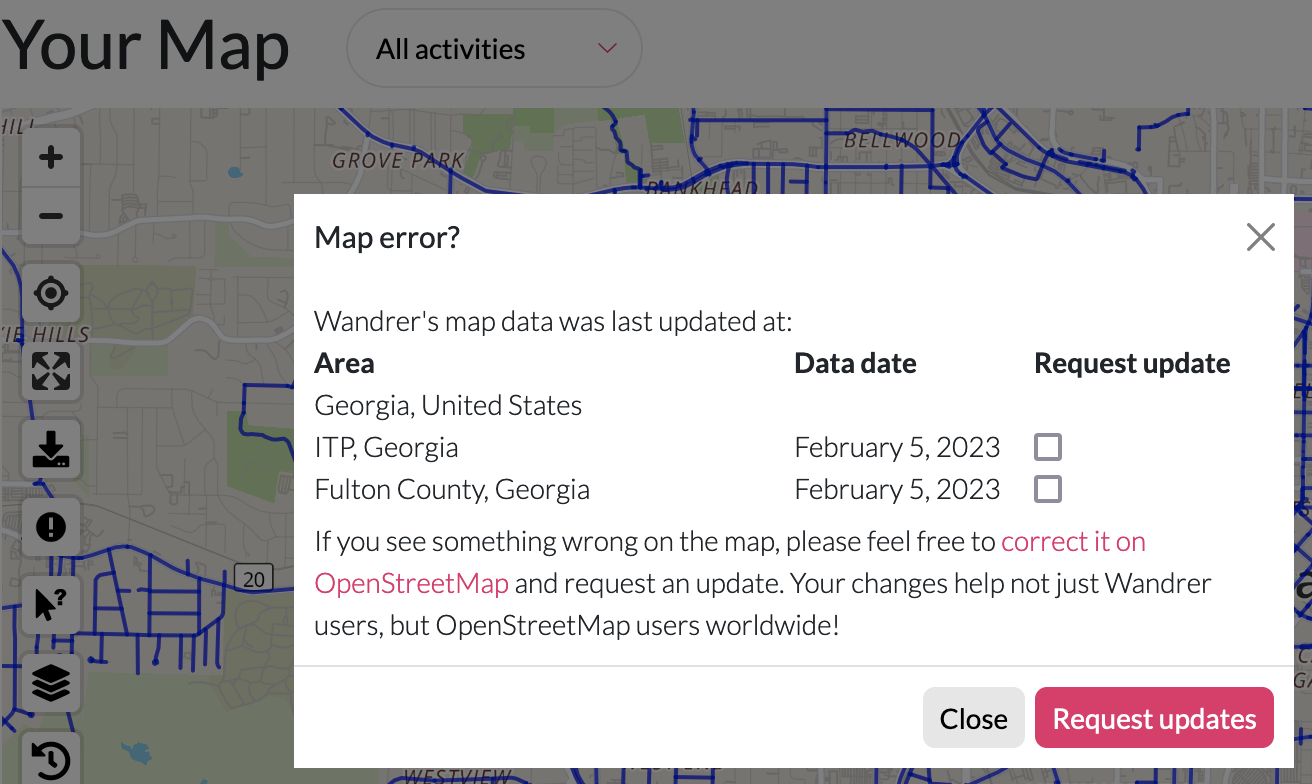
Task: Open the map error exclamation icon
Action: tap(51, 527)
